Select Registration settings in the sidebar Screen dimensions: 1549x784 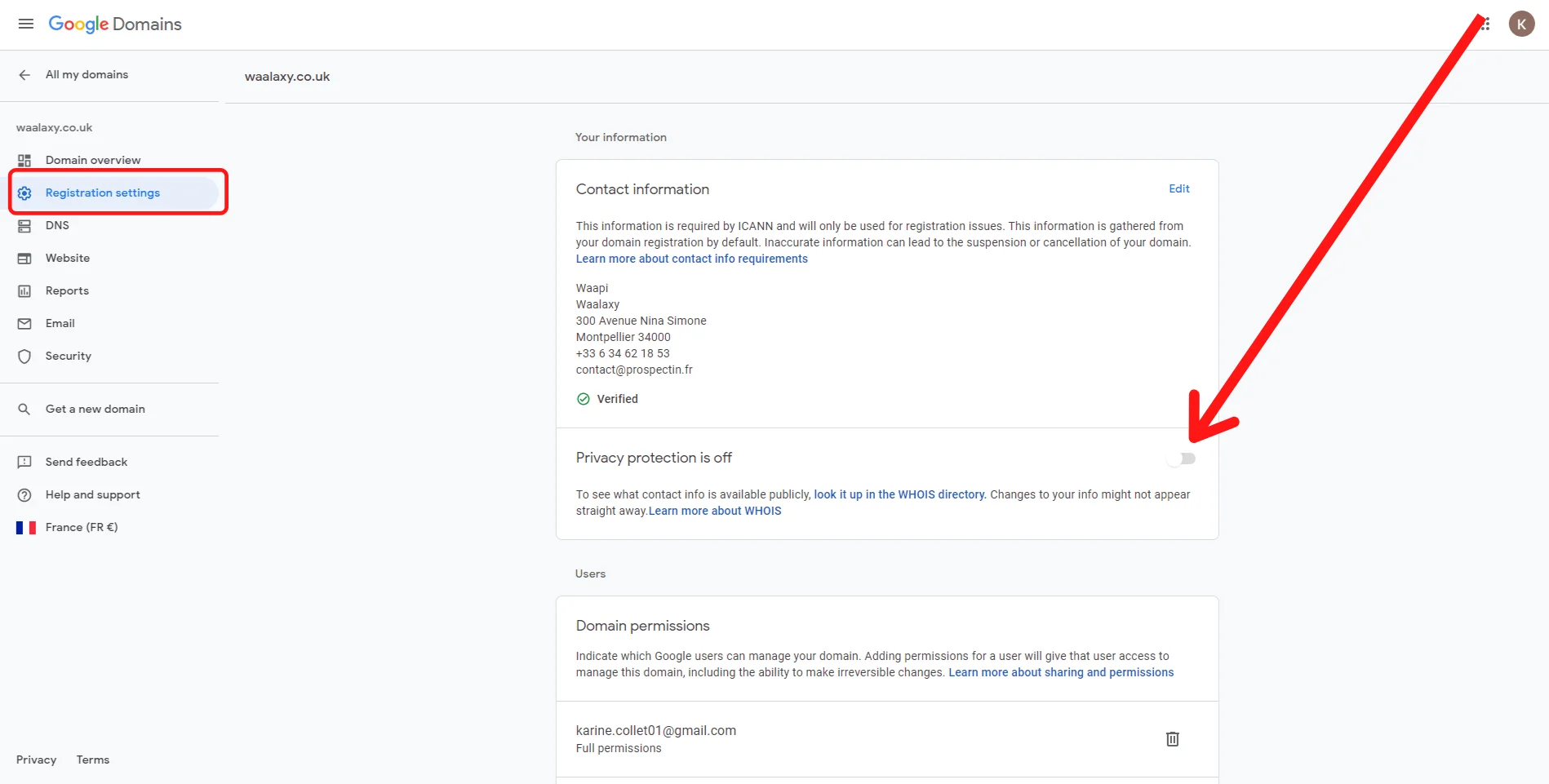pyautogui.click(x=103, y=193)
